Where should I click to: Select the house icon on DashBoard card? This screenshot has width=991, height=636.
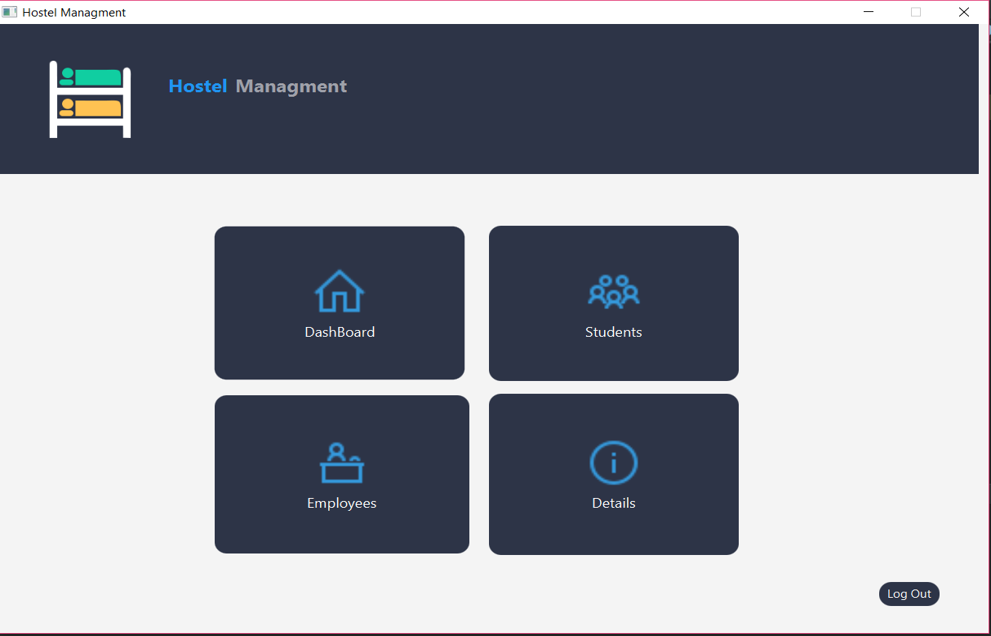pos(340,289)
